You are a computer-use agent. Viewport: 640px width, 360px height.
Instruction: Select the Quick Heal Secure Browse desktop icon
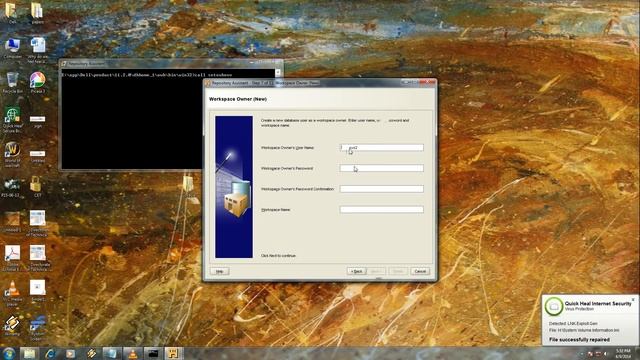coord(12,120)
